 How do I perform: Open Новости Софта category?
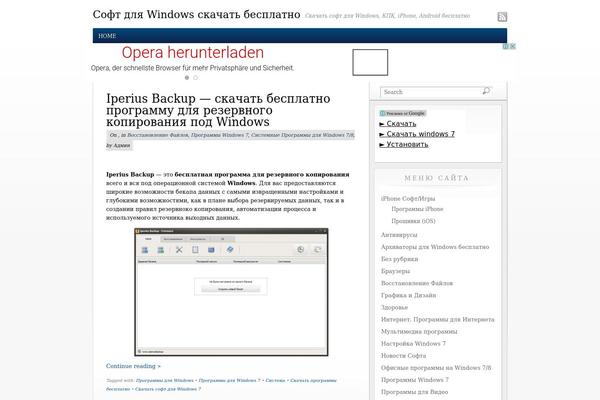click(x=403, y=356)
